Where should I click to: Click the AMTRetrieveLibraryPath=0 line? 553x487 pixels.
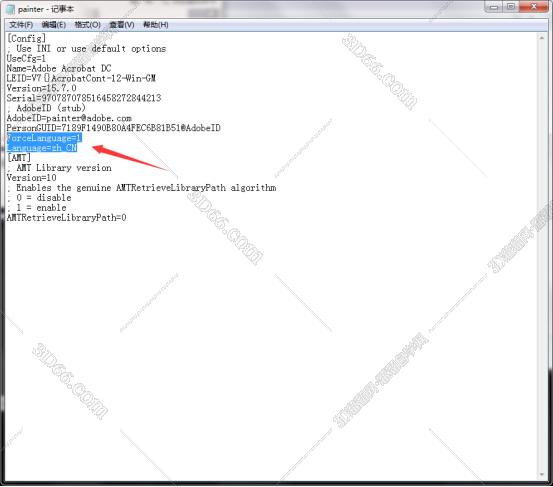click(67, 218)
